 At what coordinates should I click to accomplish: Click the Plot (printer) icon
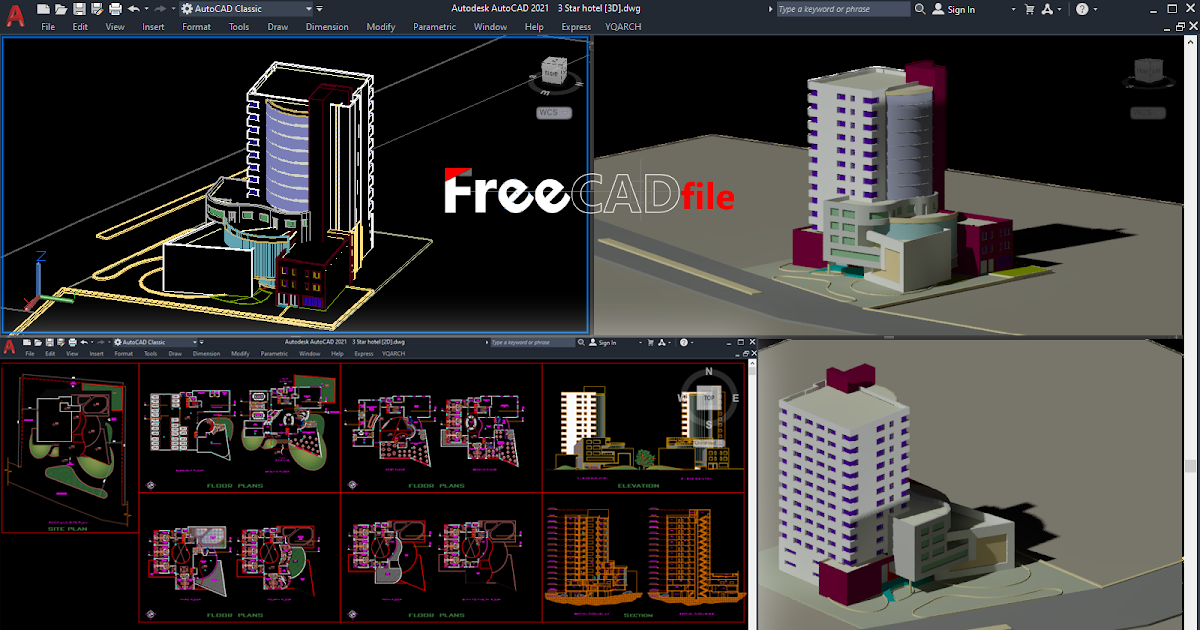(114, 8)
